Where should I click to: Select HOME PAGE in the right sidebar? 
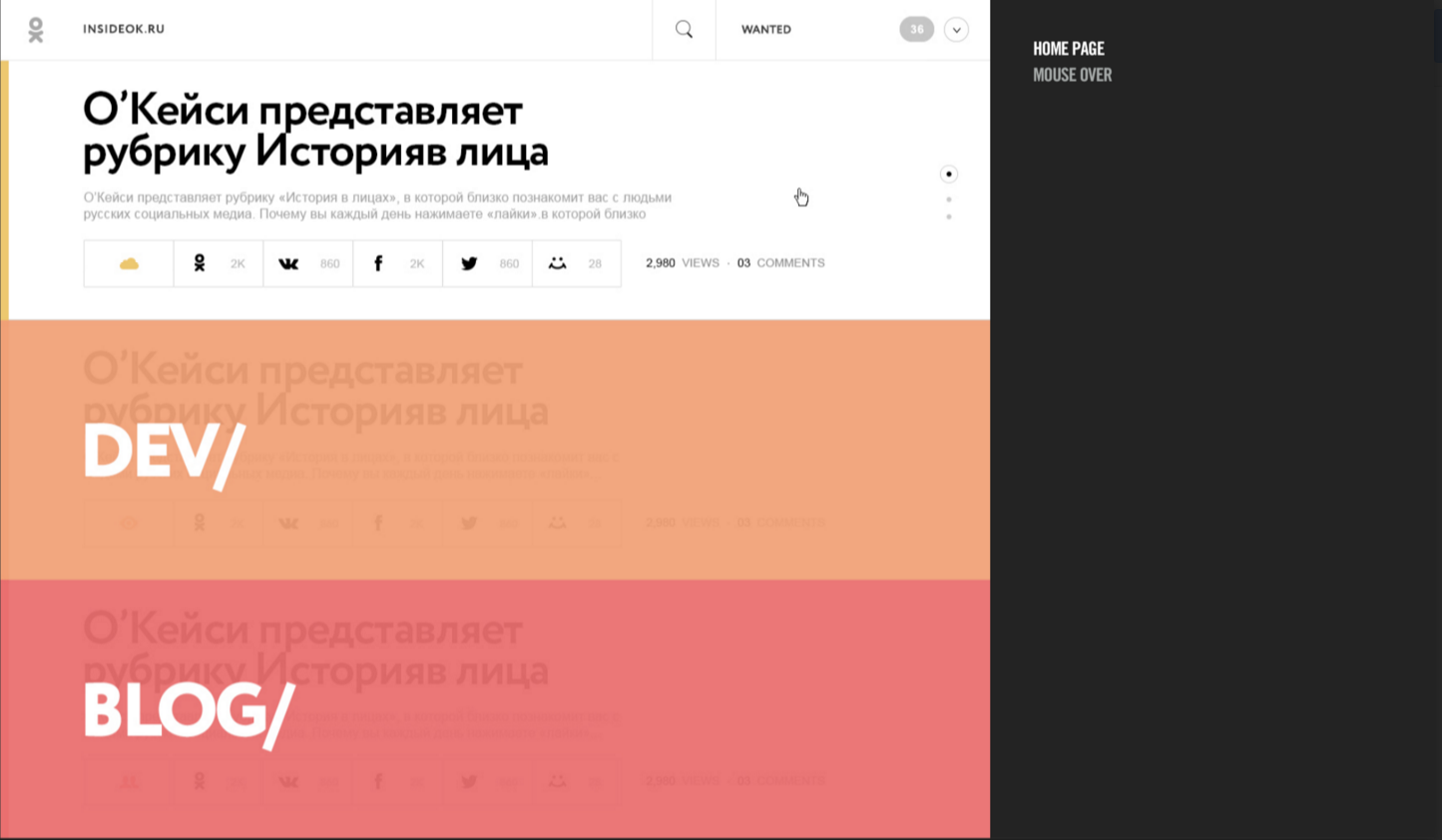(x=1068, y=48)
